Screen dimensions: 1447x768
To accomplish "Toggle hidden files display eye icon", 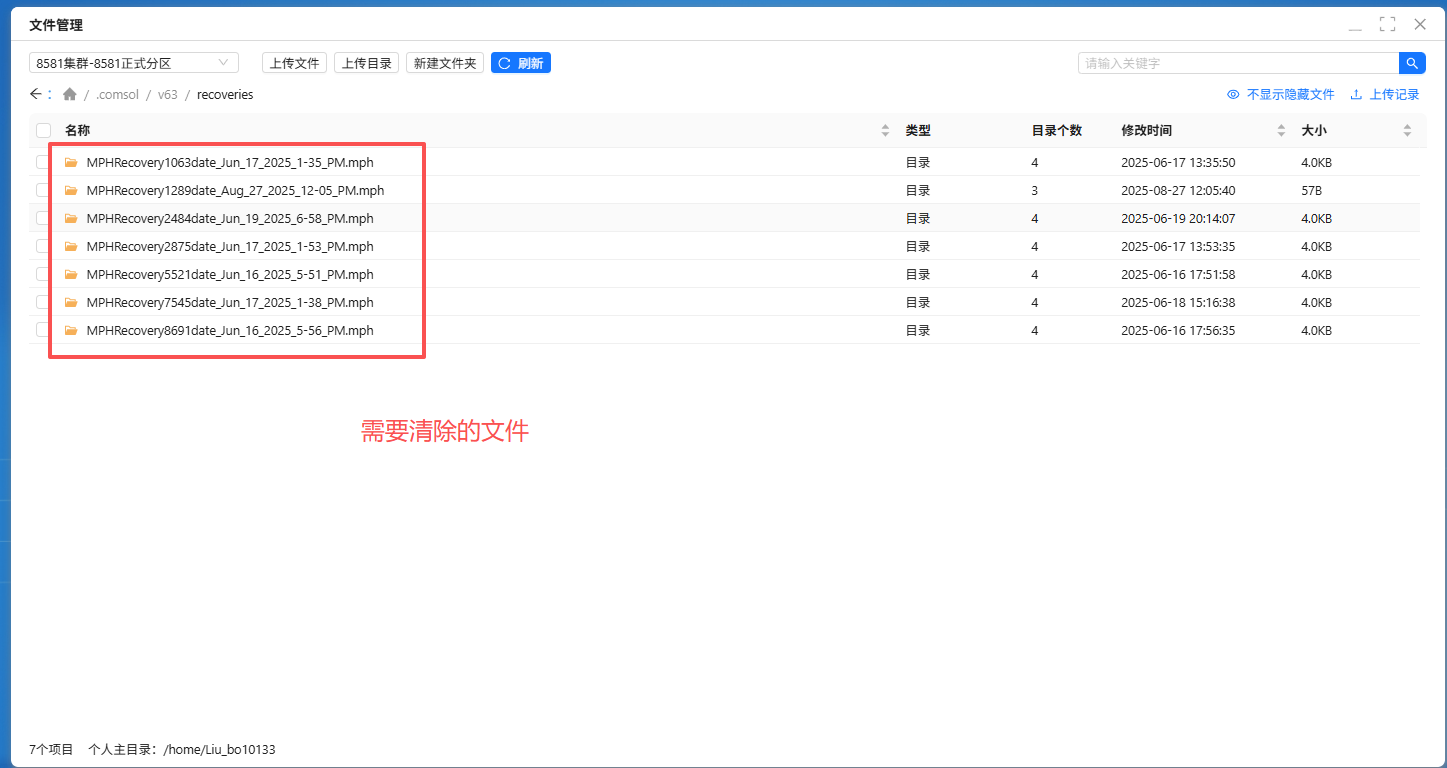I will [x=1233, y=94].
